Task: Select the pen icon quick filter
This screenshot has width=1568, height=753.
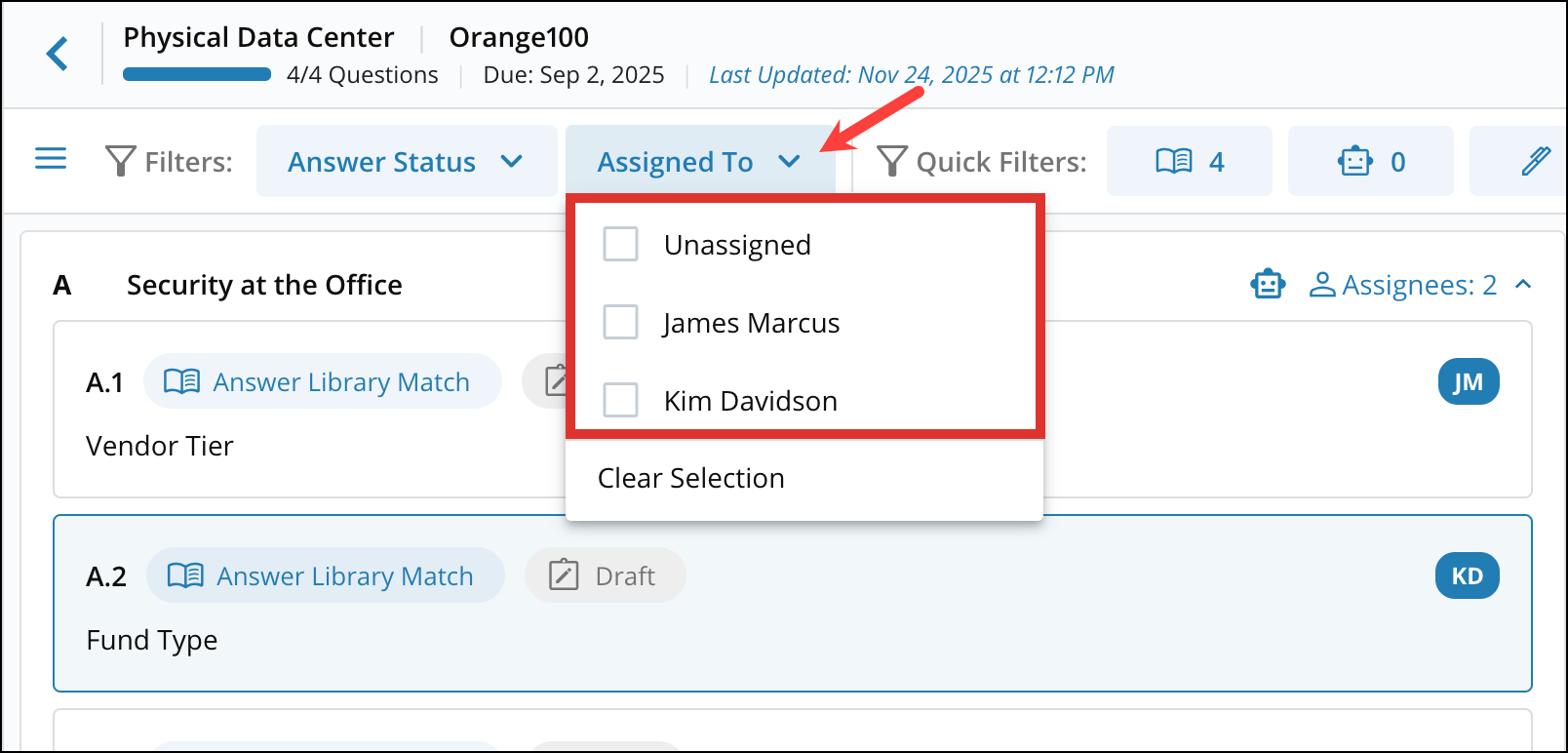Action: (x=1538, y=161)
